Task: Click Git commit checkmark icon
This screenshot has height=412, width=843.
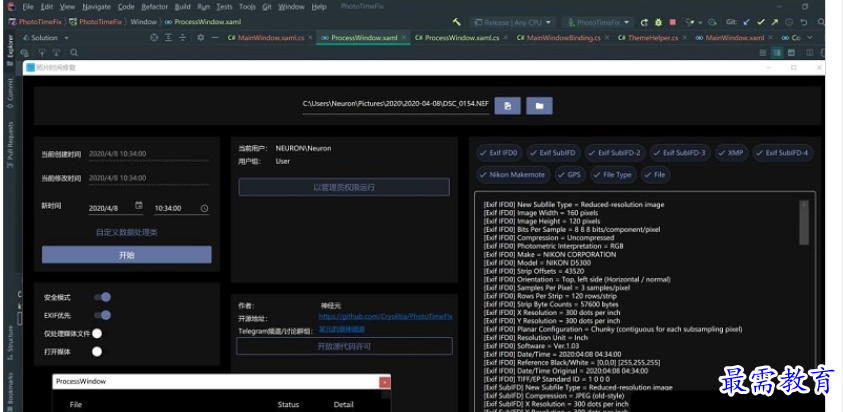Action: (761, 23)
